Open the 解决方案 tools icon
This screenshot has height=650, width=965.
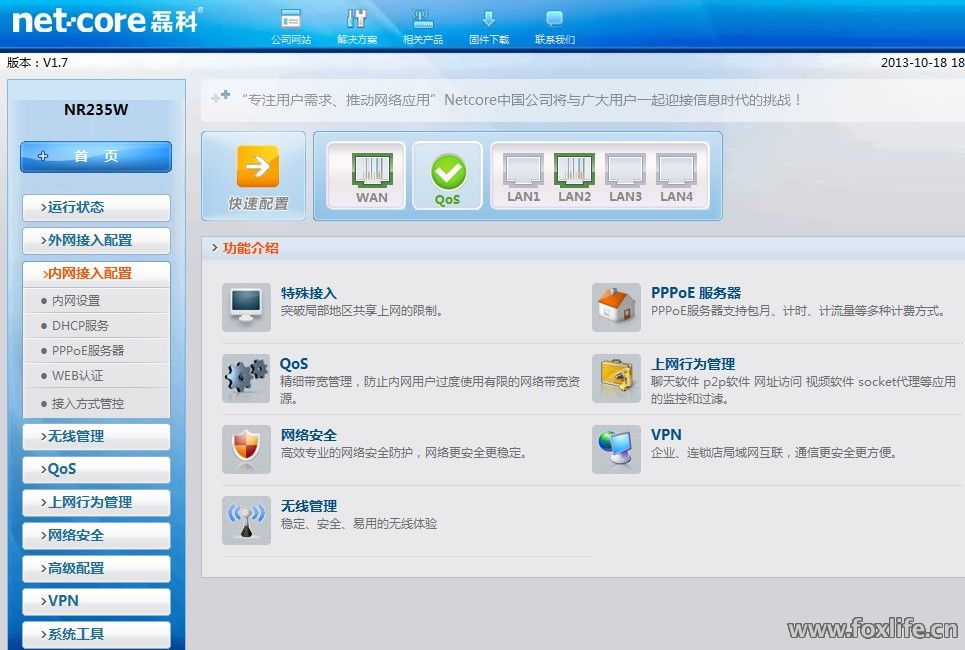(x=357, y=19)
